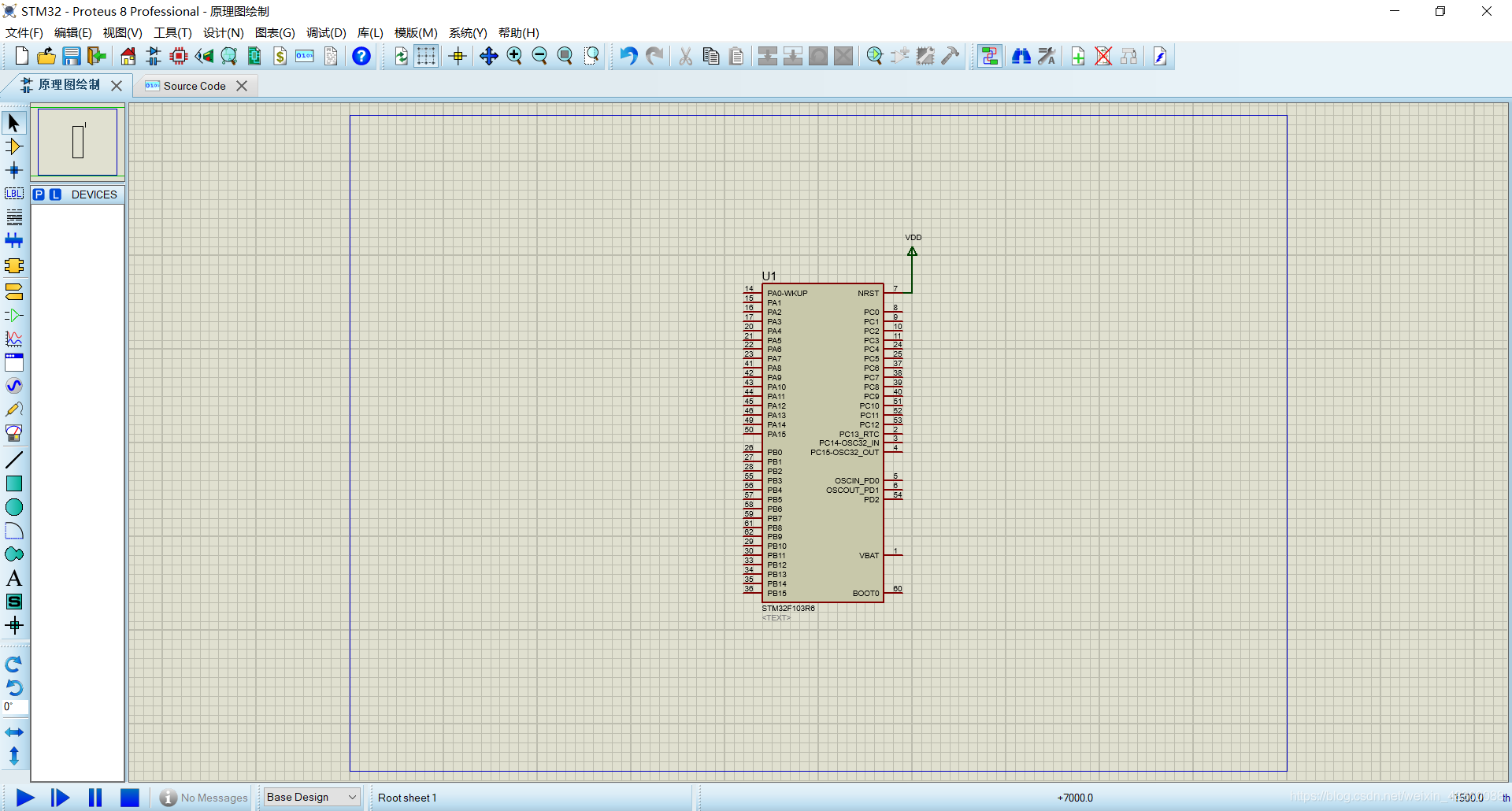This screenshot has width=1512, height=811.
Task: Select the Component mode tool
Action: tap(14, 146)
